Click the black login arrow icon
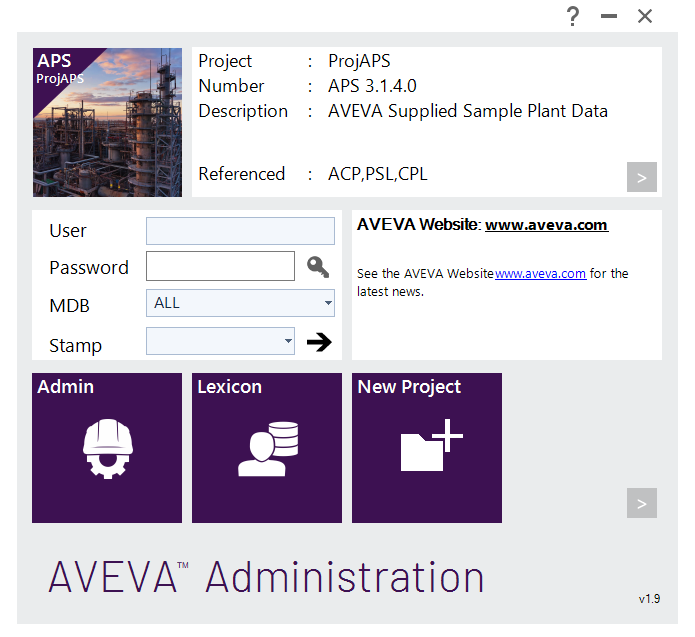 pyautogui.click(x=319, y=342)
